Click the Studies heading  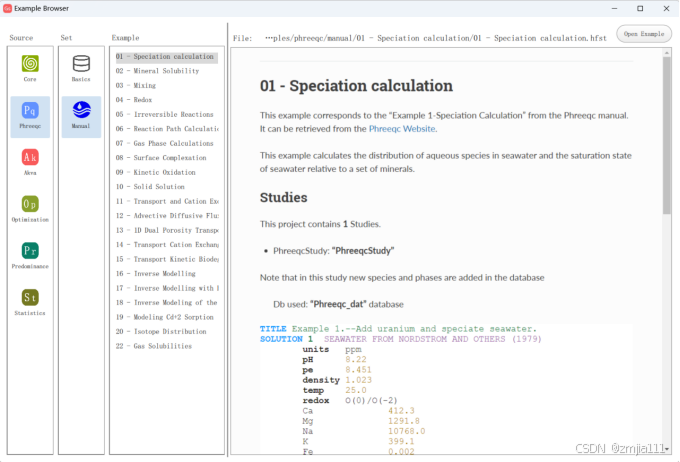pyautogui.click(x=284, y=197)
